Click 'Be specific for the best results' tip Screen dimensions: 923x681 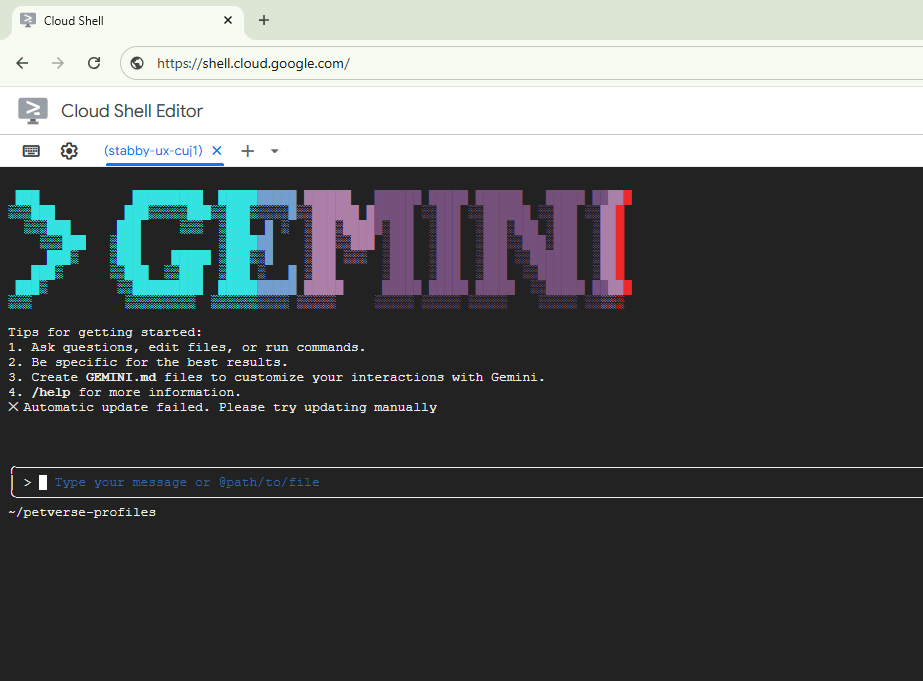coord(148,363)
